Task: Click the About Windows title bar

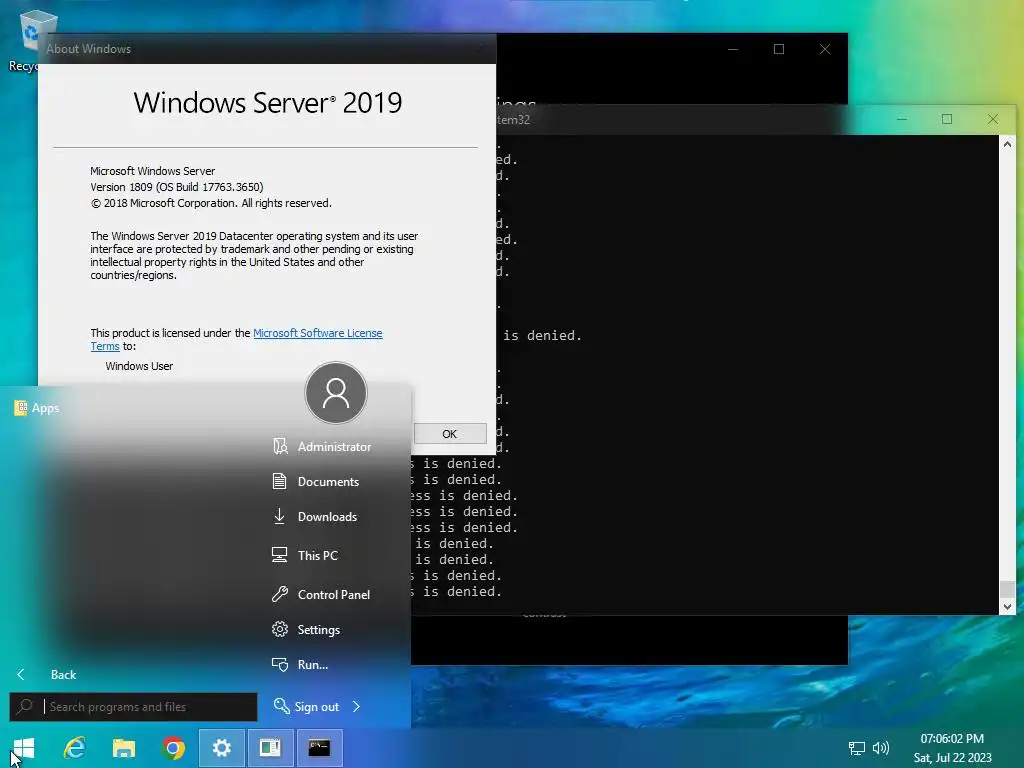Action: [x=266, y=49]
